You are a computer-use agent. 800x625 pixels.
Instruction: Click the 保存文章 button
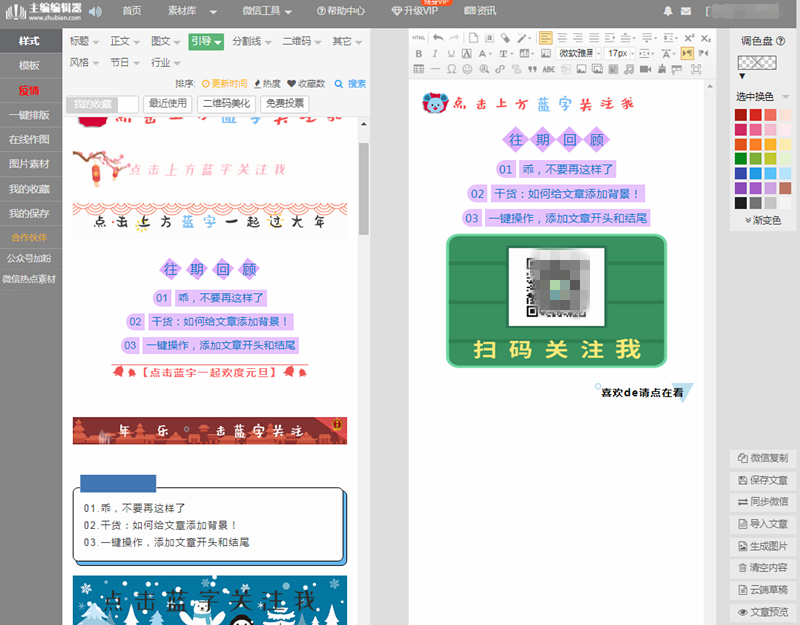[x=763, y=480]
